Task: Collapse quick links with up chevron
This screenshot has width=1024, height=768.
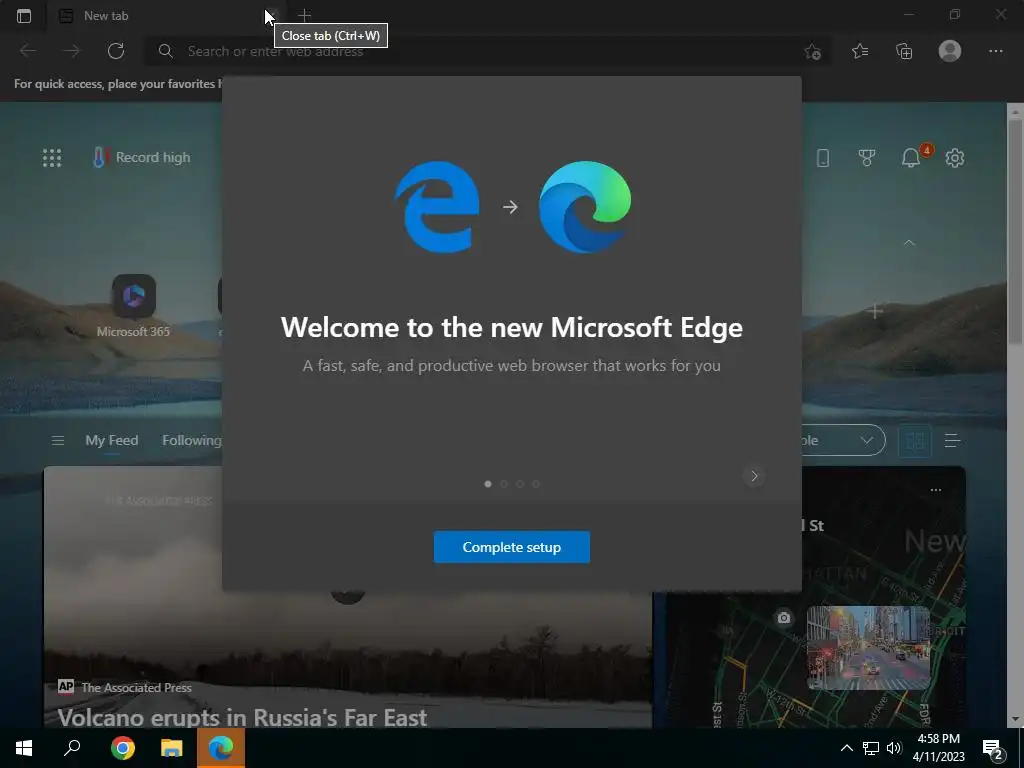Action: (909, 242)
